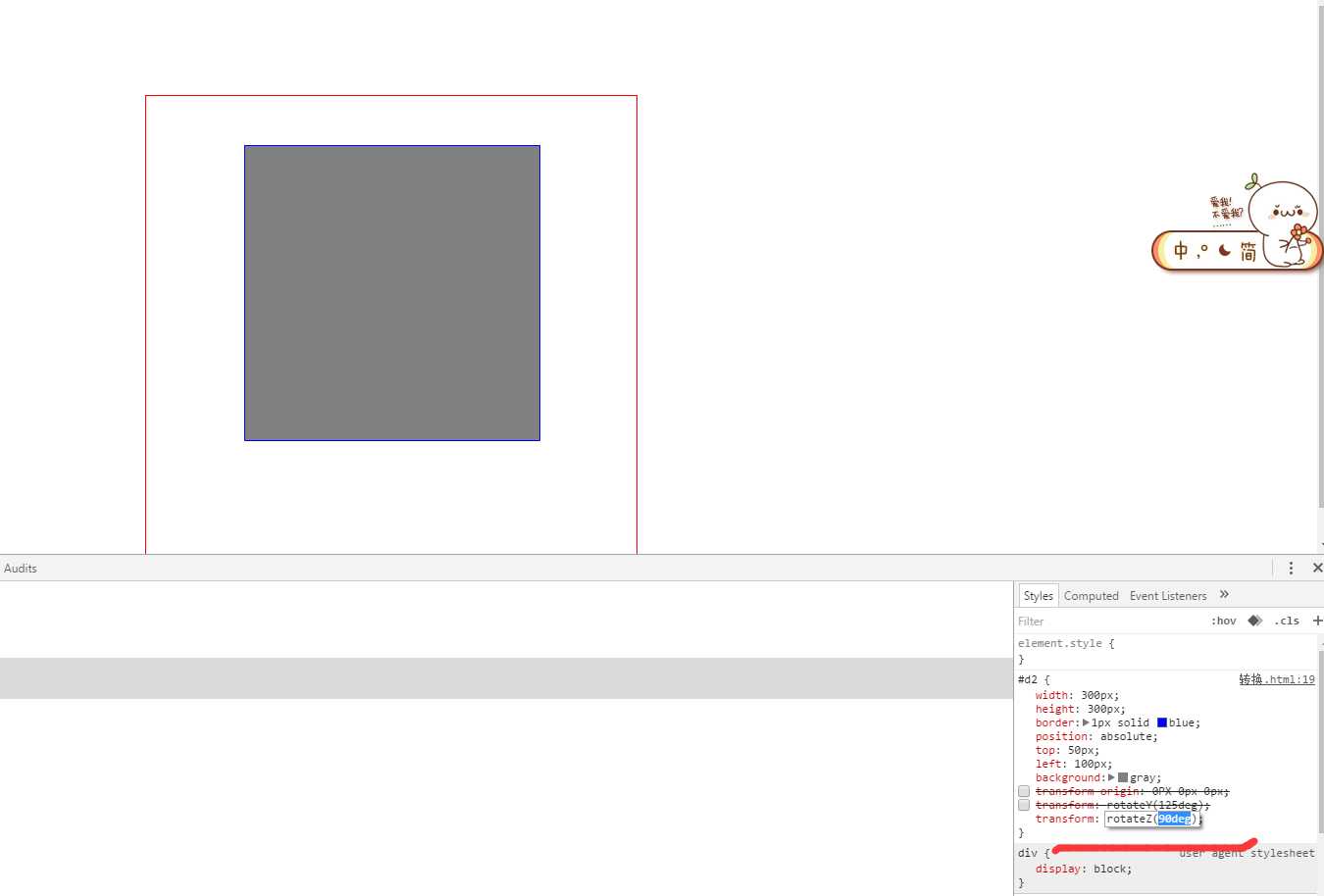Click the 中 Chinese mode icon on IME bar

(x=1181, y=251)
